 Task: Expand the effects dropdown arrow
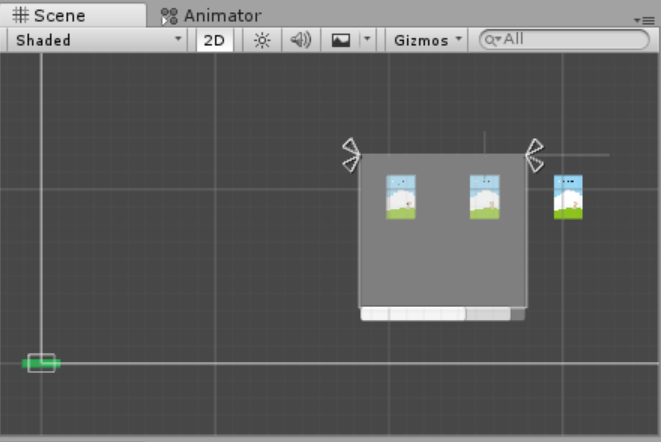(367, 39)
